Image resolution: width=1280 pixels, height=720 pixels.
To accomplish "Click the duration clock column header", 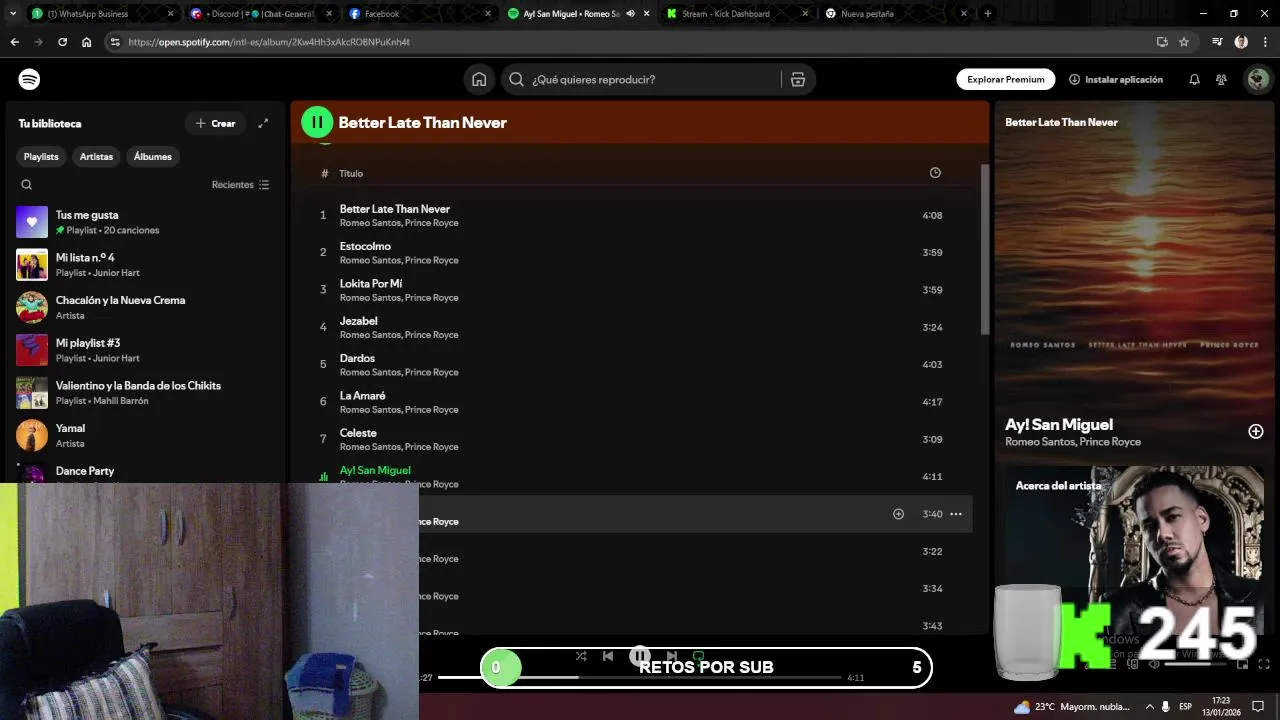I will pos(935,173).
